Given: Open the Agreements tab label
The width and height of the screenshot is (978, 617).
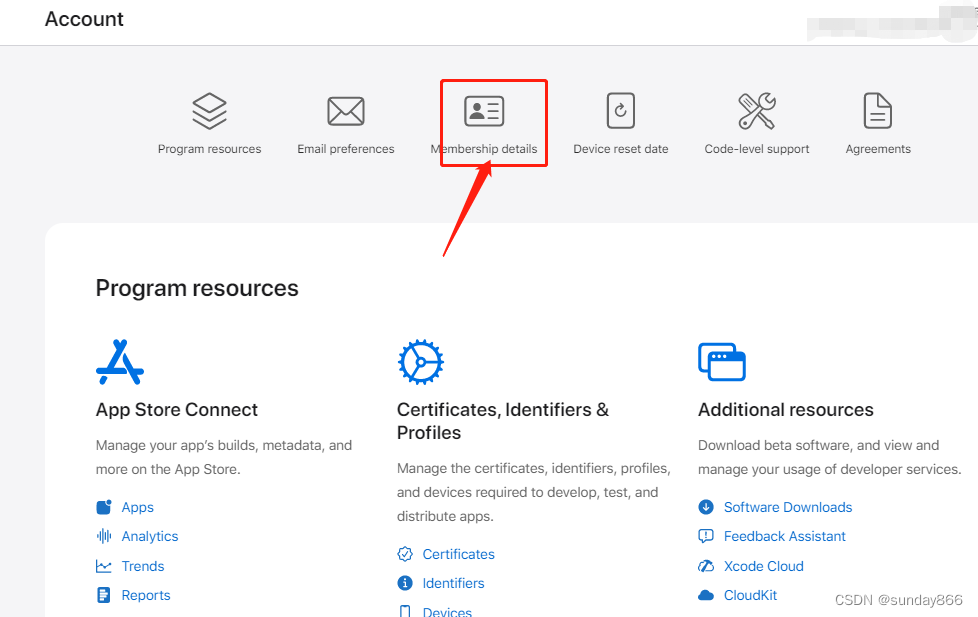Looking at the screenshot, I should click(878, 149).
